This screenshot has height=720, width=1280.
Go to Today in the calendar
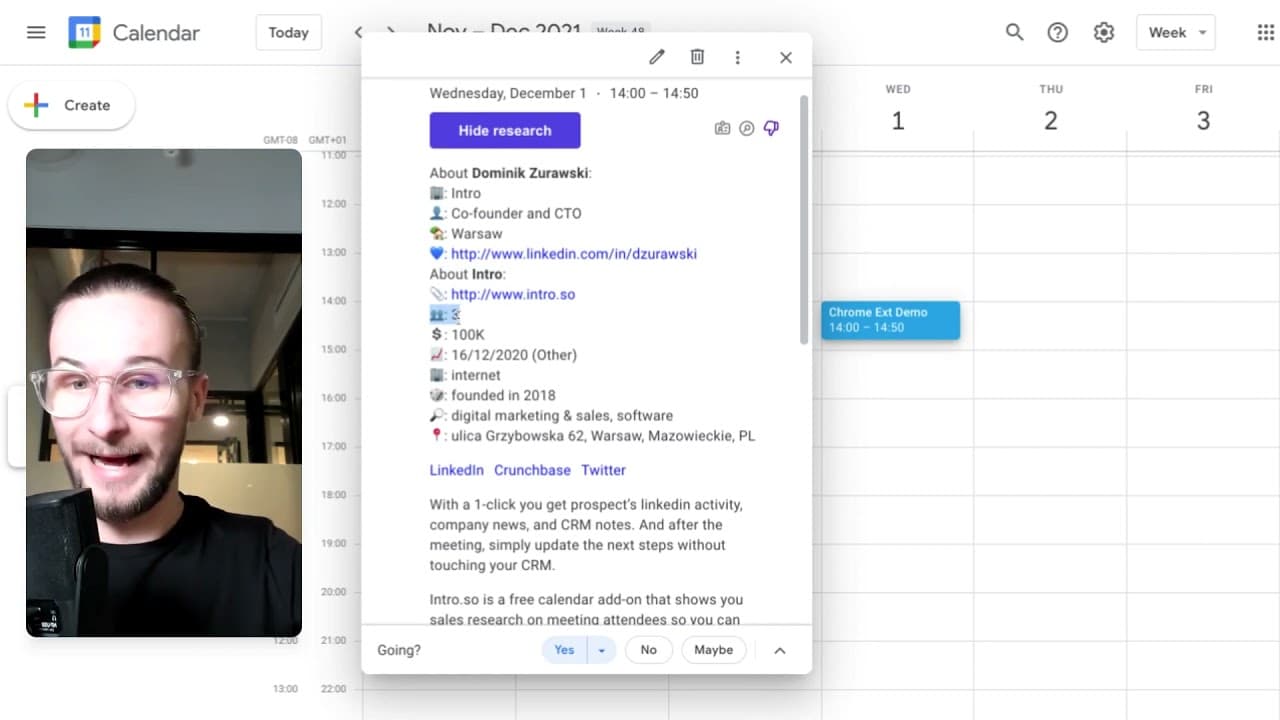(x=288, y=33)
